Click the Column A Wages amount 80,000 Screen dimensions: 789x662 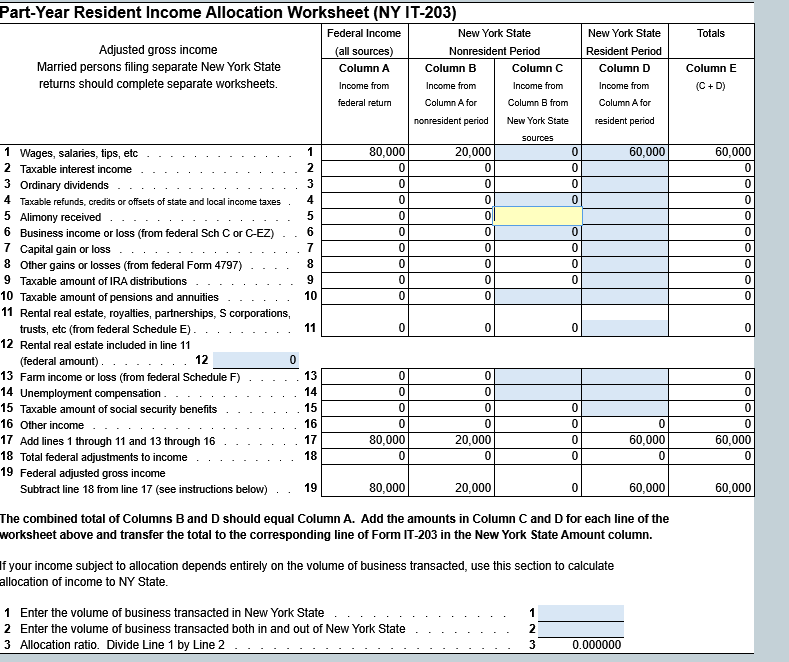(x=387, y=152)
